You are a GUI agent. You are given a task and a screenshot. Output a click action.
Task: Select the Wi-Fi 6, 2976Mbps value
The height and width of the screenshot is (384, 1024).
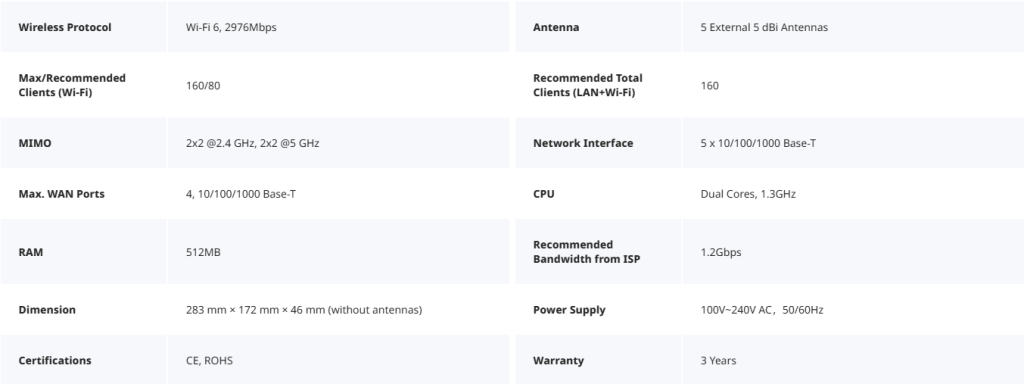point(231,27)
